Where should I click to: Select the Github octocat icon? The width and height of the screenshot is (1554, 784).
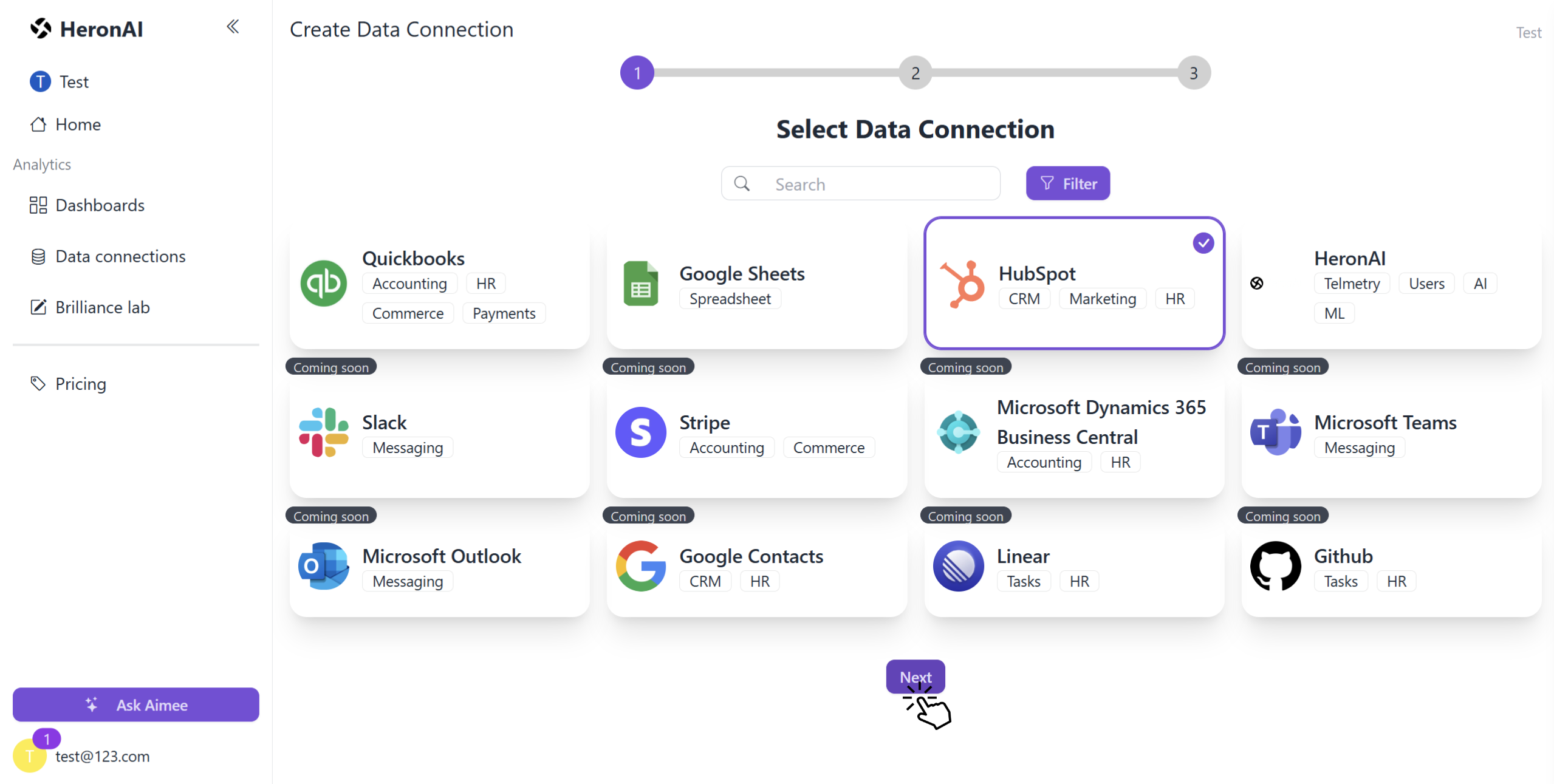click(1276, 566)
